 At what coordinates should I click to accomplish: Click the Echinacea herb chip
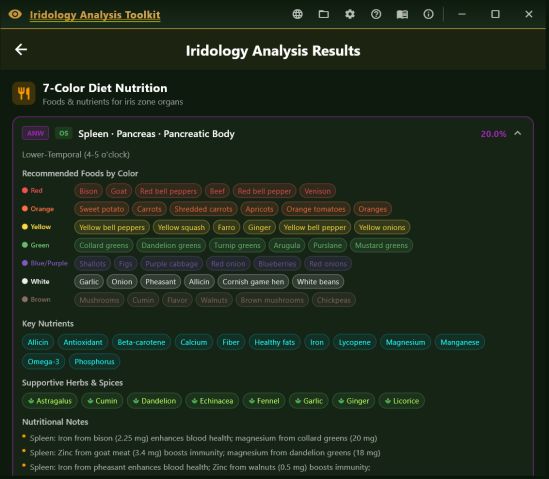(x=212, y=401)
